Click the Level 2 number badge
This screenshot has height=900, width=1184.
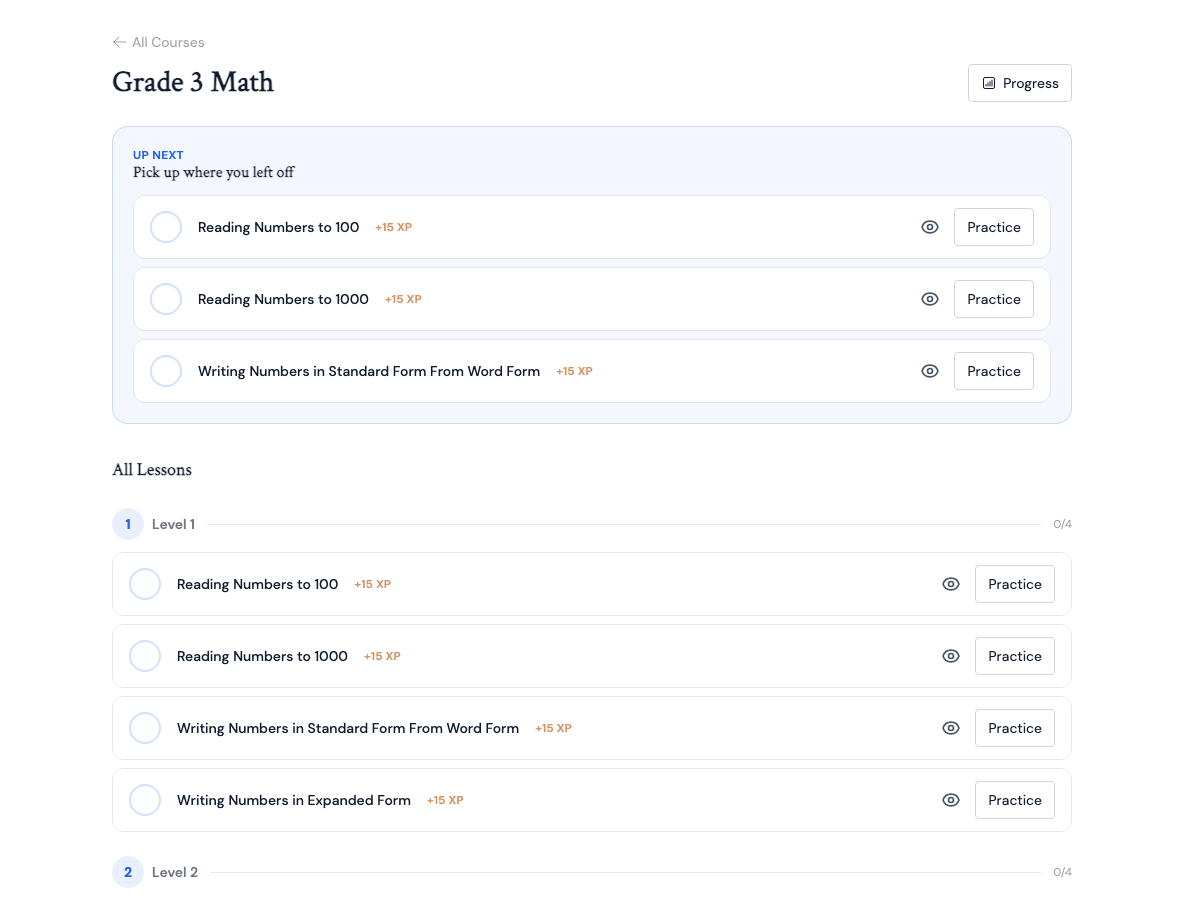tap(128, 872)
